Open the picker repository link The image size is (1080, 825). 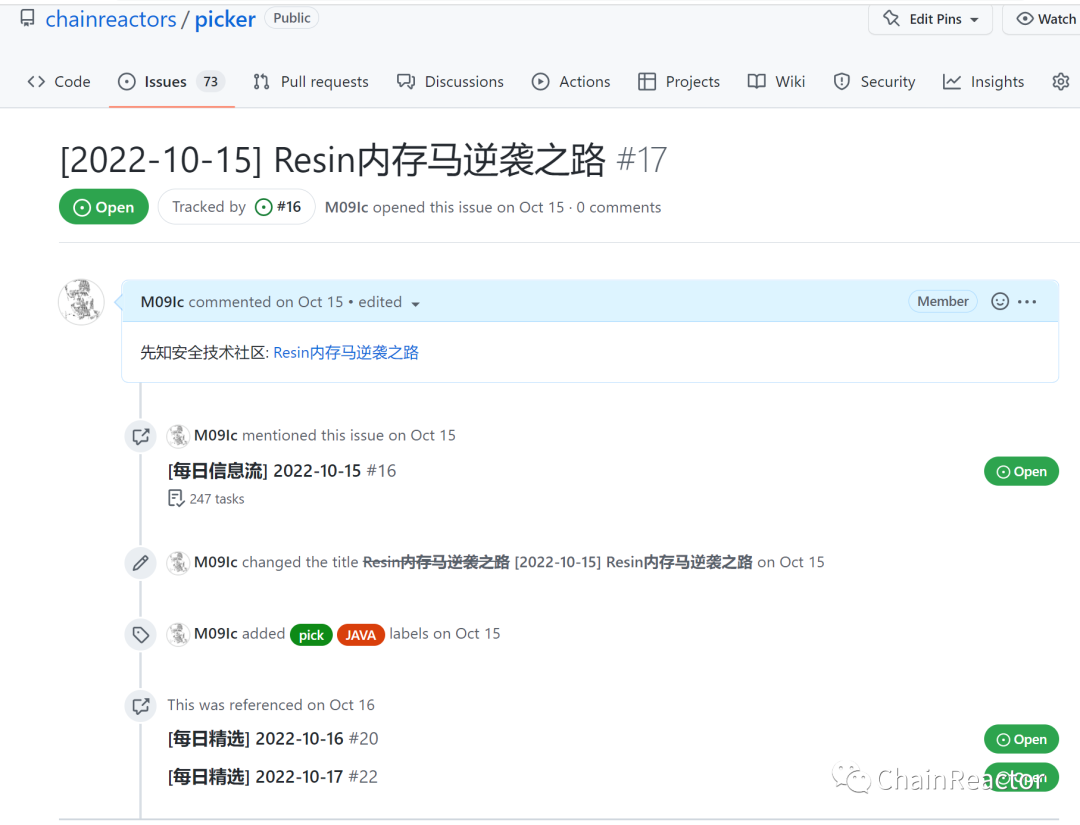click(225, 19)
